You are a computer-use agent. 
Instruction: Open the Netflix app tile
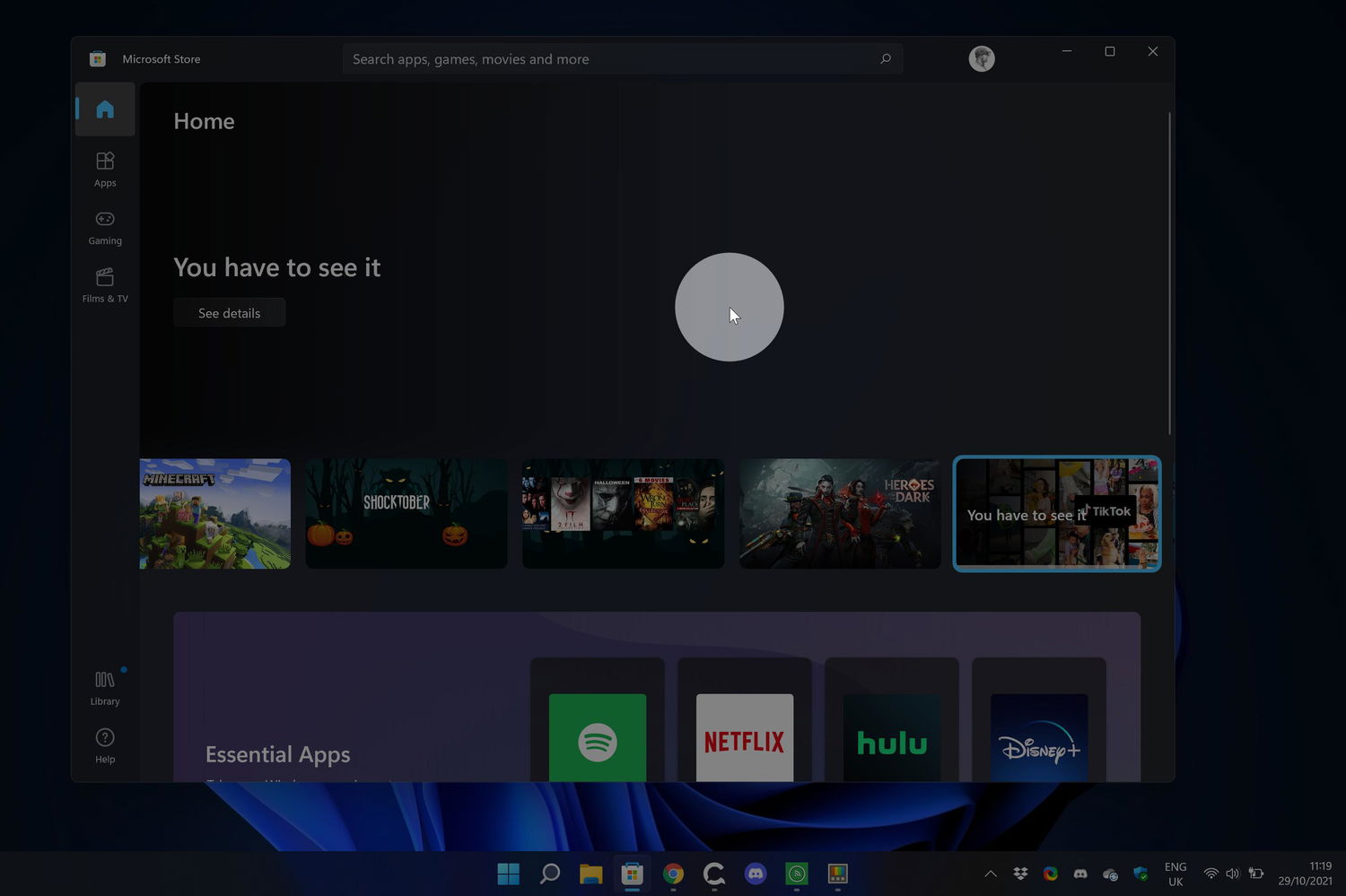point(745,720)
